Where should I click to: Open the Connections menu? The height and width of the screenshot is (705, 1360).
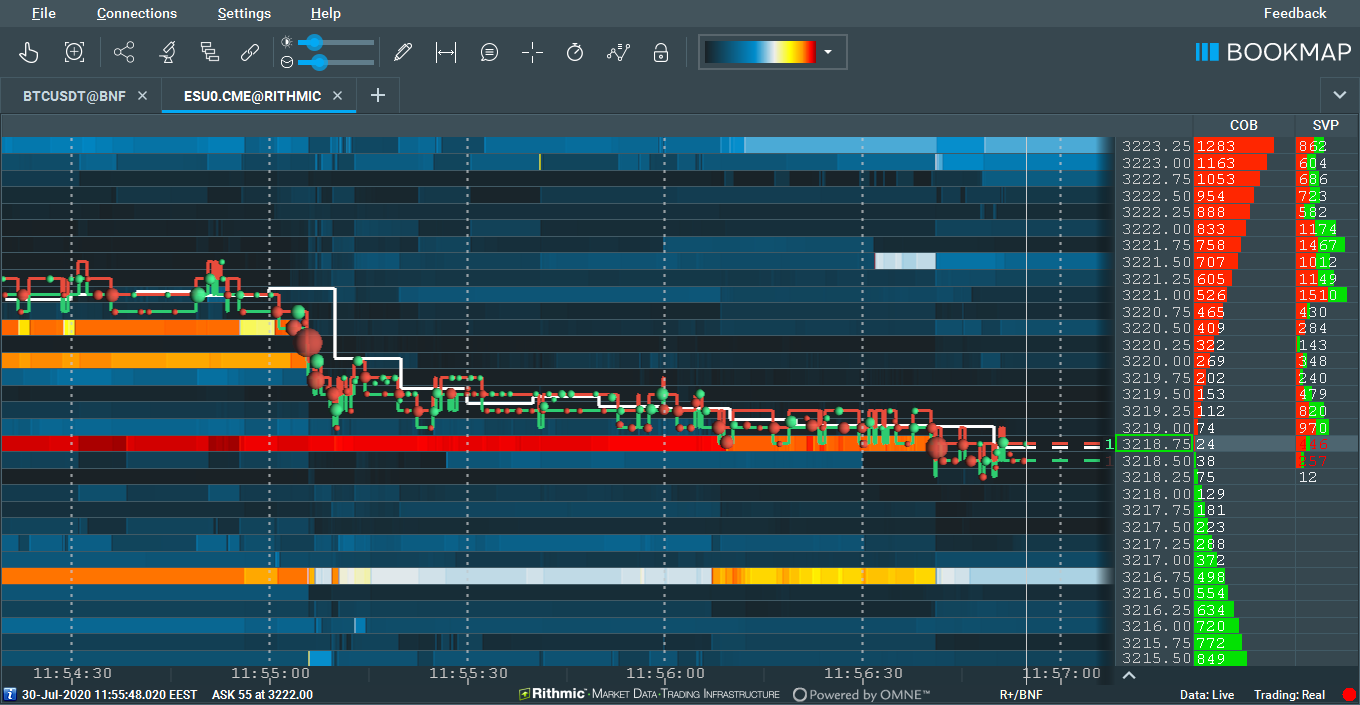tap(137, 13)
